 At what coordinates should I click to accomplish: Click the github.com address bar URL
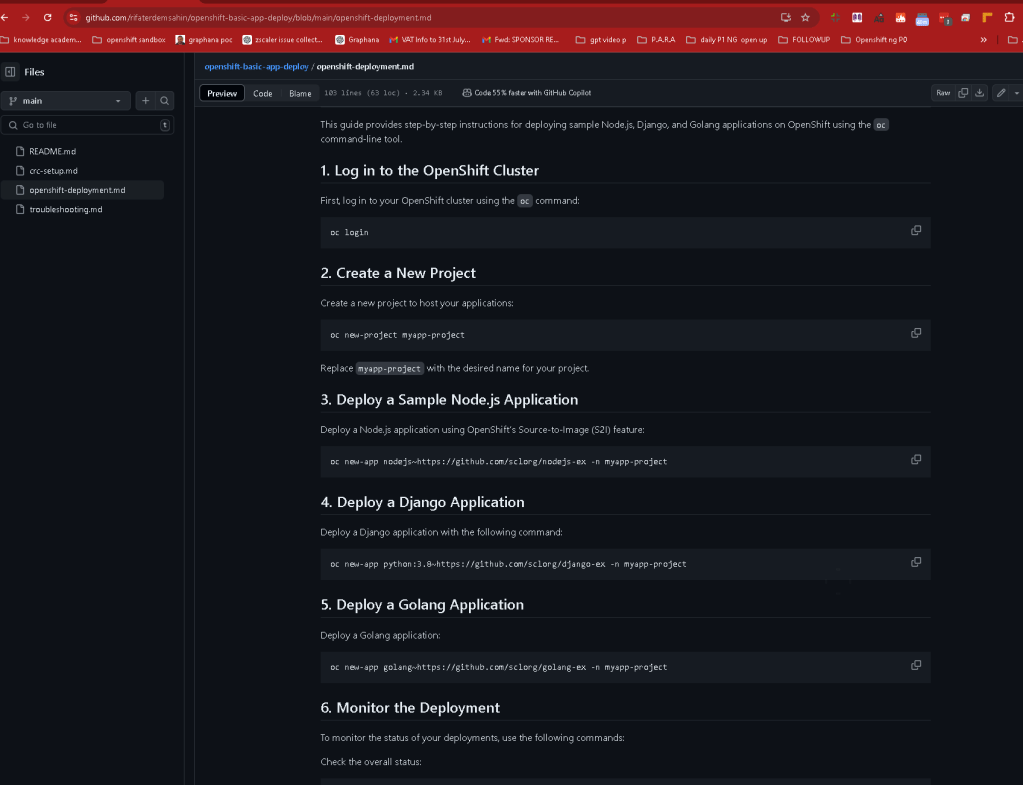click(x=258, y=18)
